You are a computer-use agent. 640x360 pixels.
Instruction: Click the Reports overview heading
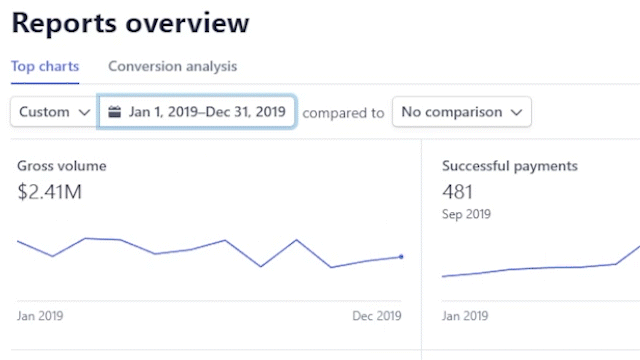[x=130, y=23]
